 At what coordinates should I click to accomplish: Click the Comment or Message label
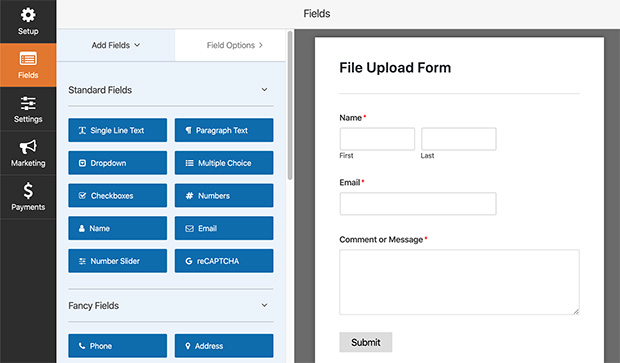(381, 239)
